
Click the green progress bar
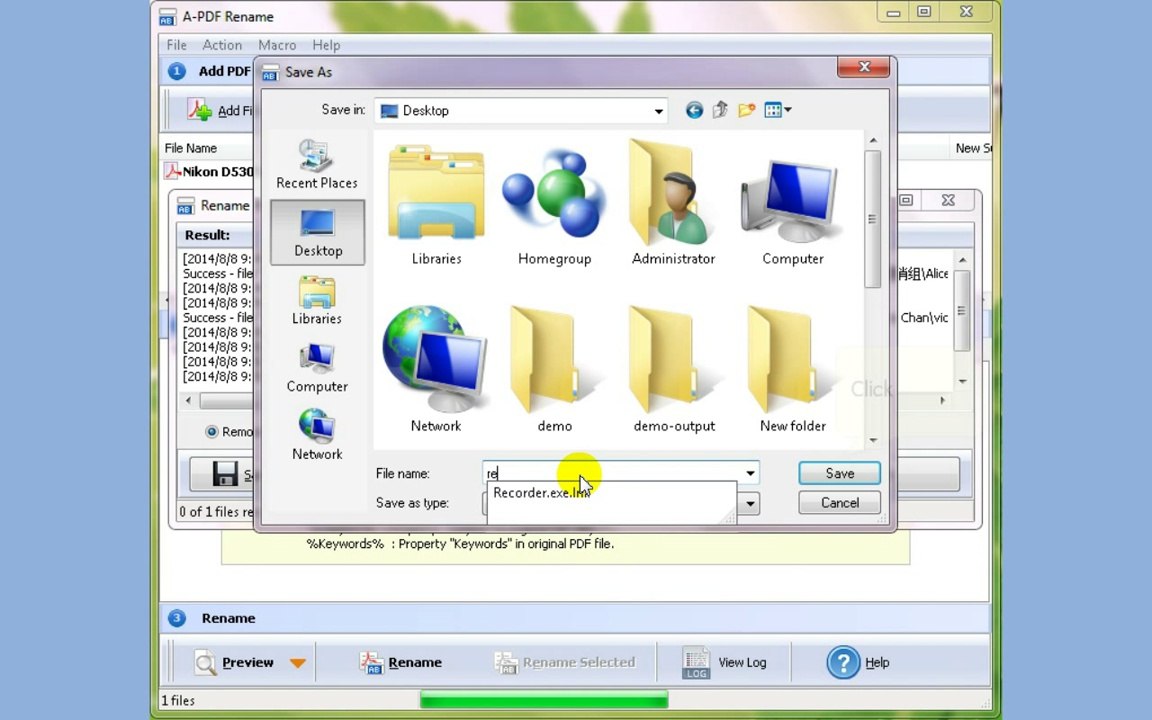click(544, 699)
